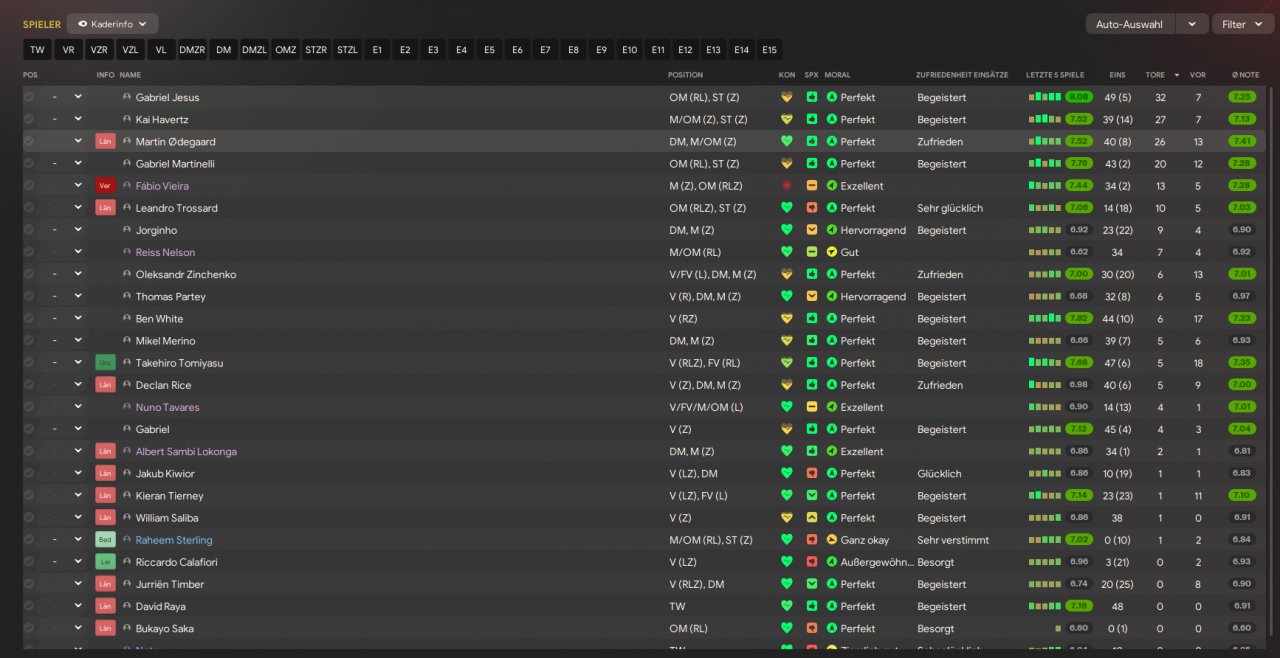Click the E15 substitute slot
The image size is (1280, 658).
pyautogui.click(x=769, y=49)
